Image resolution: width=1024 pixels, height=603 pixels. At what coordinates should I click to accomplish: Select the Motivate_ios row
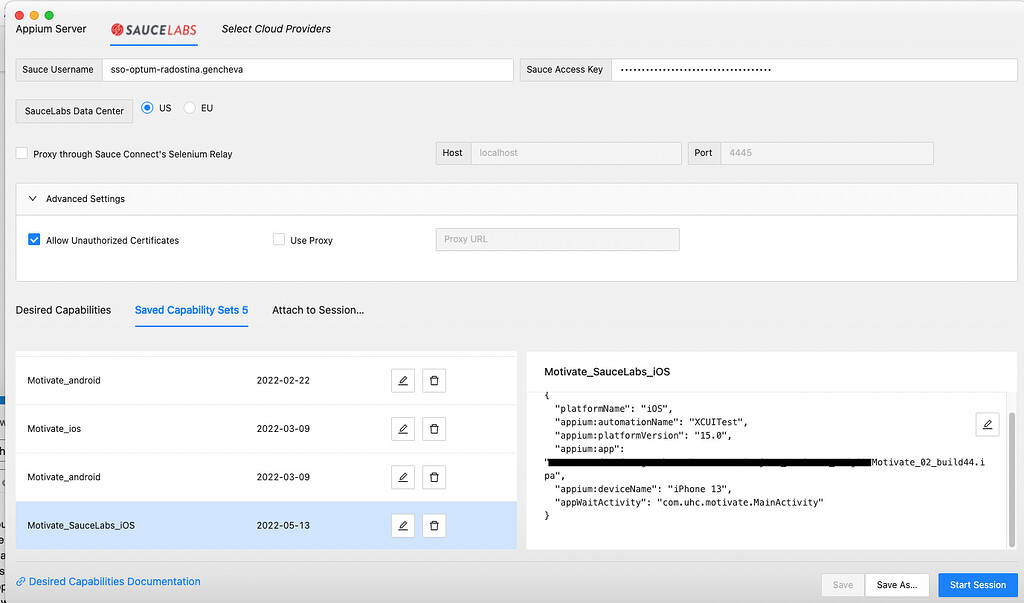266,429
